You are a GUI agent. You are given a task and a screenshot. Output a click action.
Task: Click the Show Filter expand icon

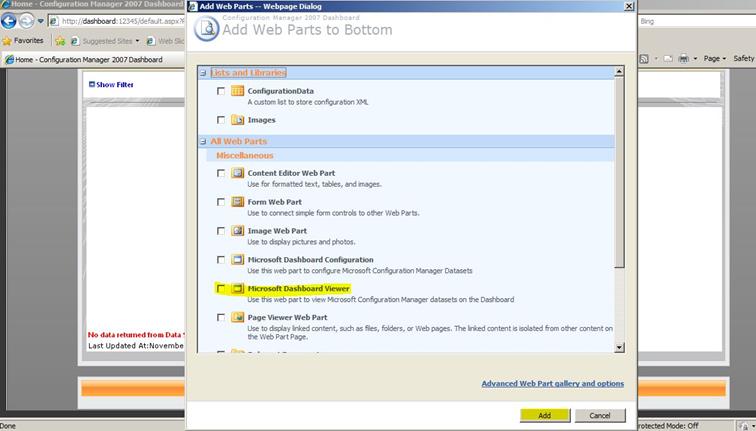point(92,84)
